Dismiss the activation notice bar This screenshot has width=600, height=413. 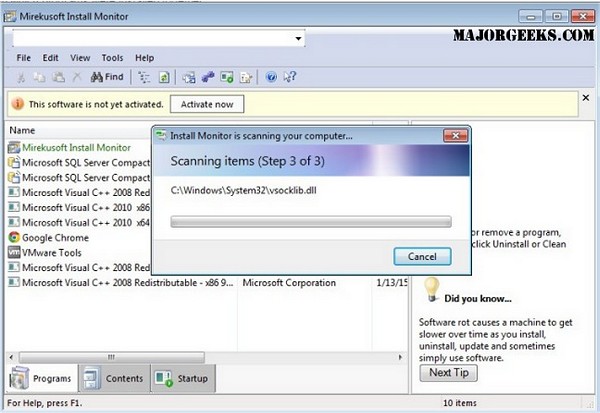[x=585, y=98]
